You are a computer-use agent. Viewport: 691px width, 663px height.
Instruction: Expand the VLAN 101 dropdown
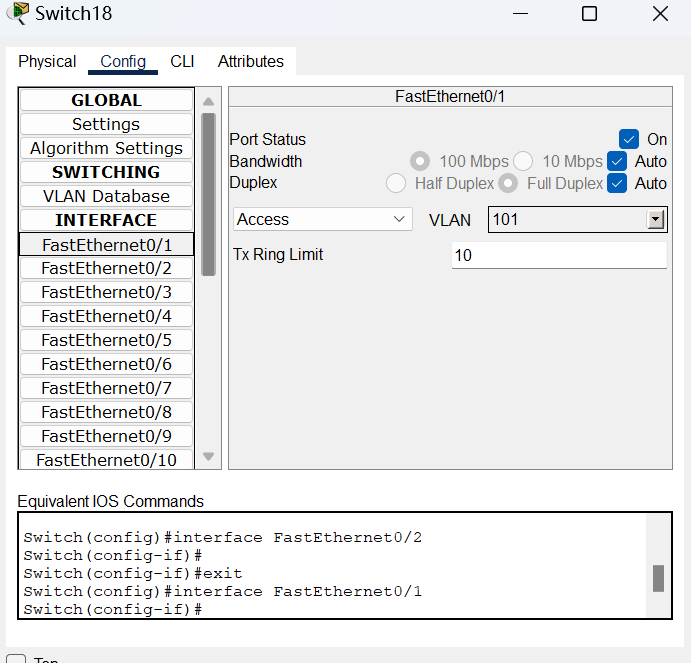click(x=656, y=219)
